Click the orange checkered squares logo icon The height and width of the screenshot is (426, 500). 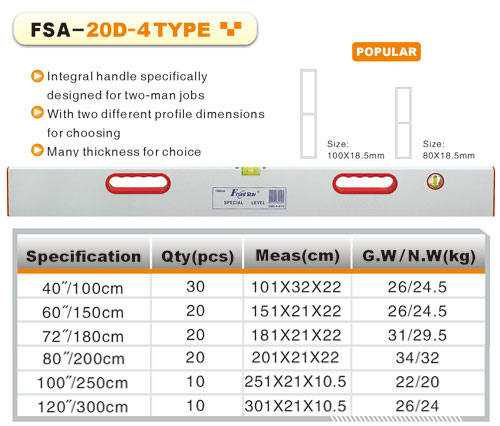pos(231,29)
